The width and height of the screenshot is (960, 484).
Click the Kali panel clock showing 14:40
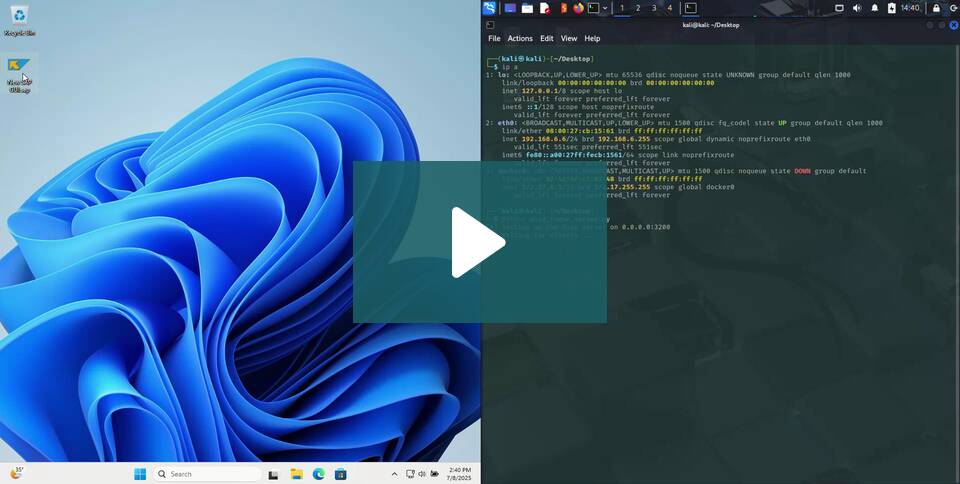click(x=910, y=8)
